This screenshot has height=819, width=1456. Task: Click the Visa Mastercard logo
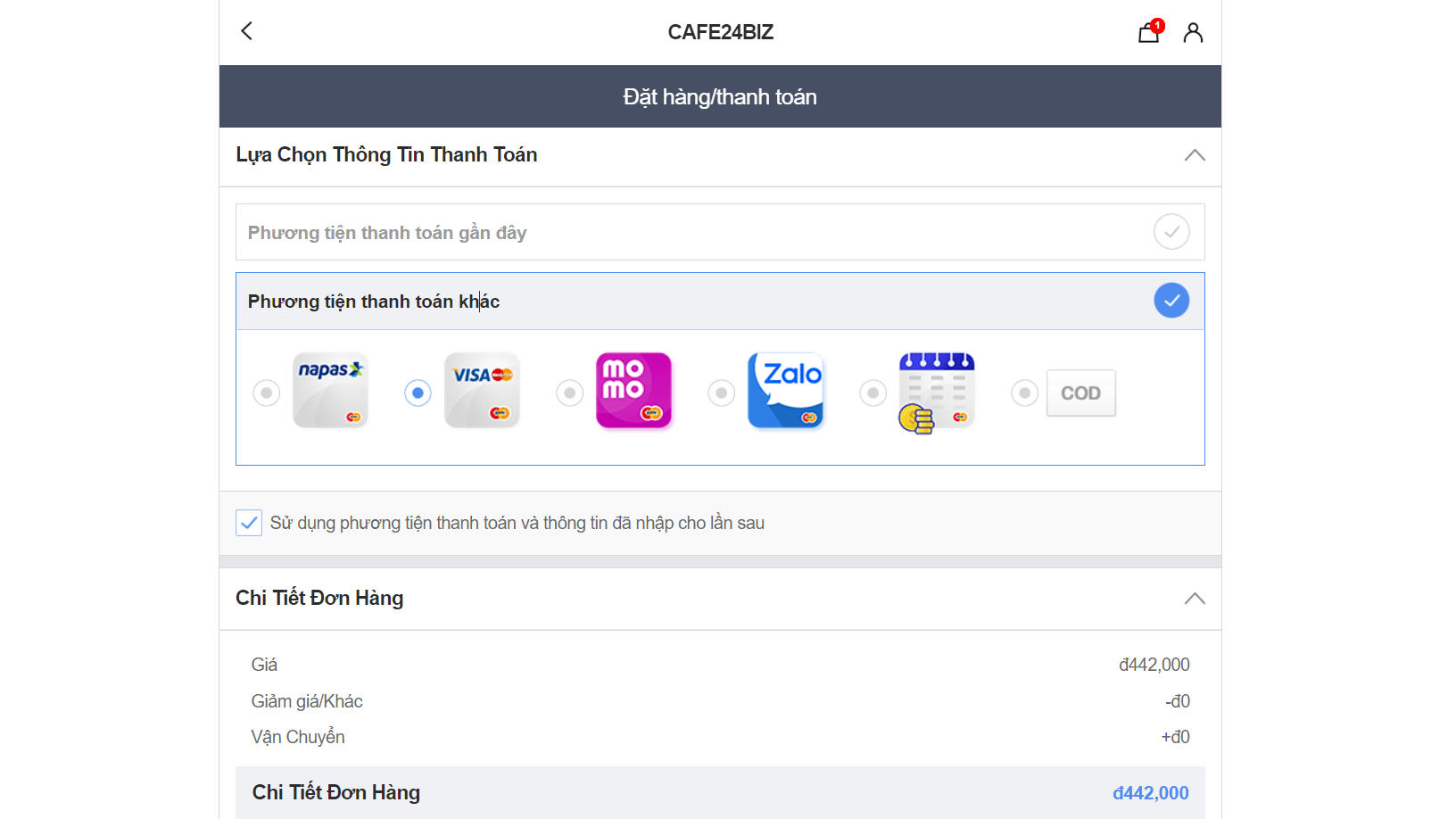coord(482,391)
